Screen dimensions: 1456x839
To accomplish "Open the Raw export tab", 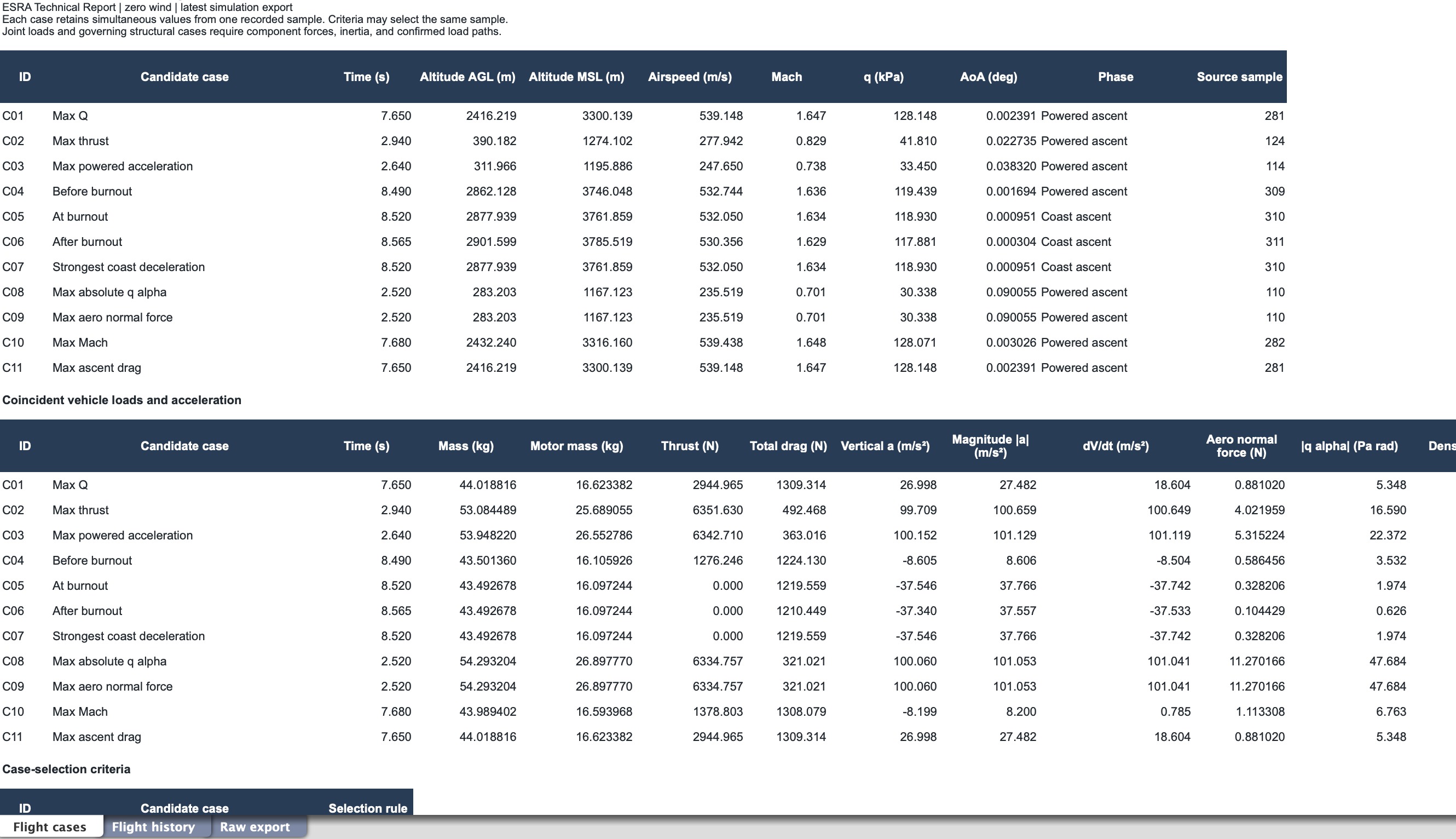I will (255, 826).
